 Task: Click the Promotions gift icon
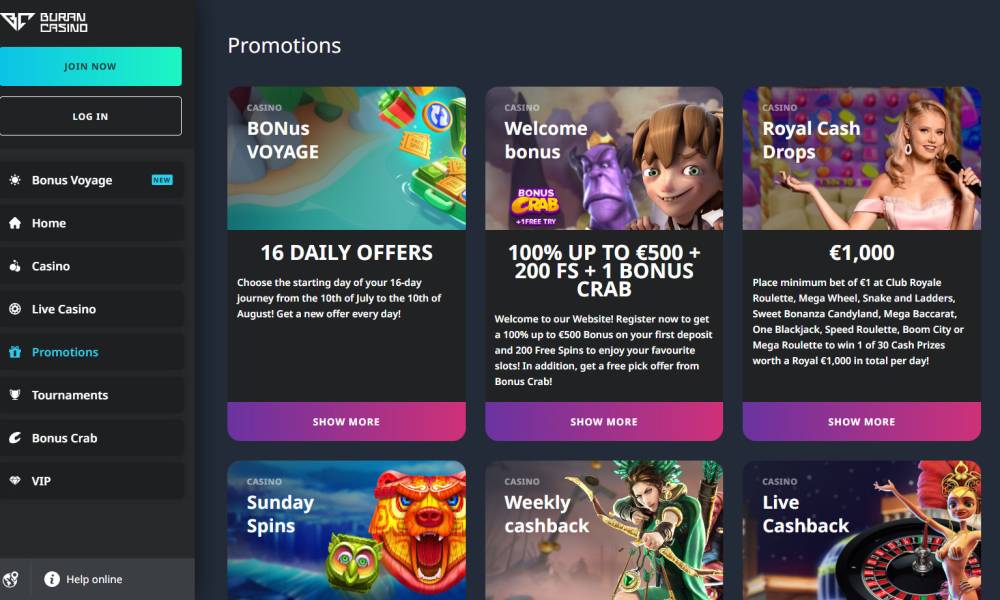15,352
